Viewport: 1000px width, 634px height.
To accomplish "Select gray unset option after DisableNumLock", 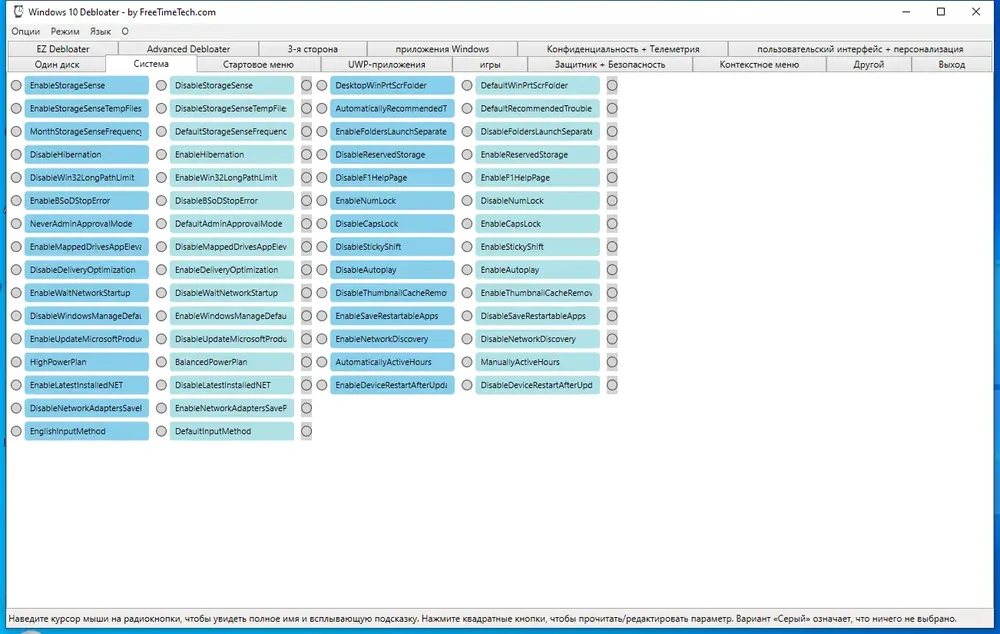I will tap(612, 200).
